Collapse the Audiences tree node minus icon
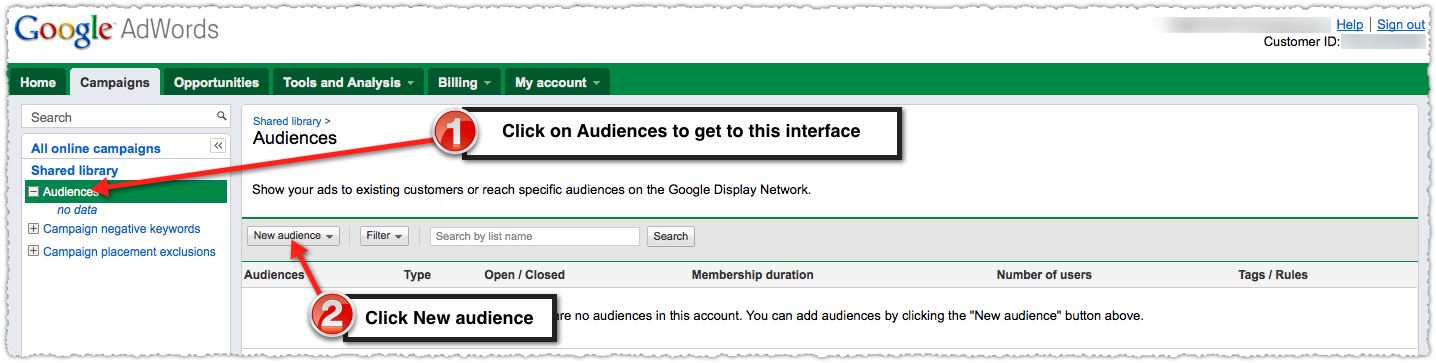This screenshot has height=363, width=1436. 34,191
